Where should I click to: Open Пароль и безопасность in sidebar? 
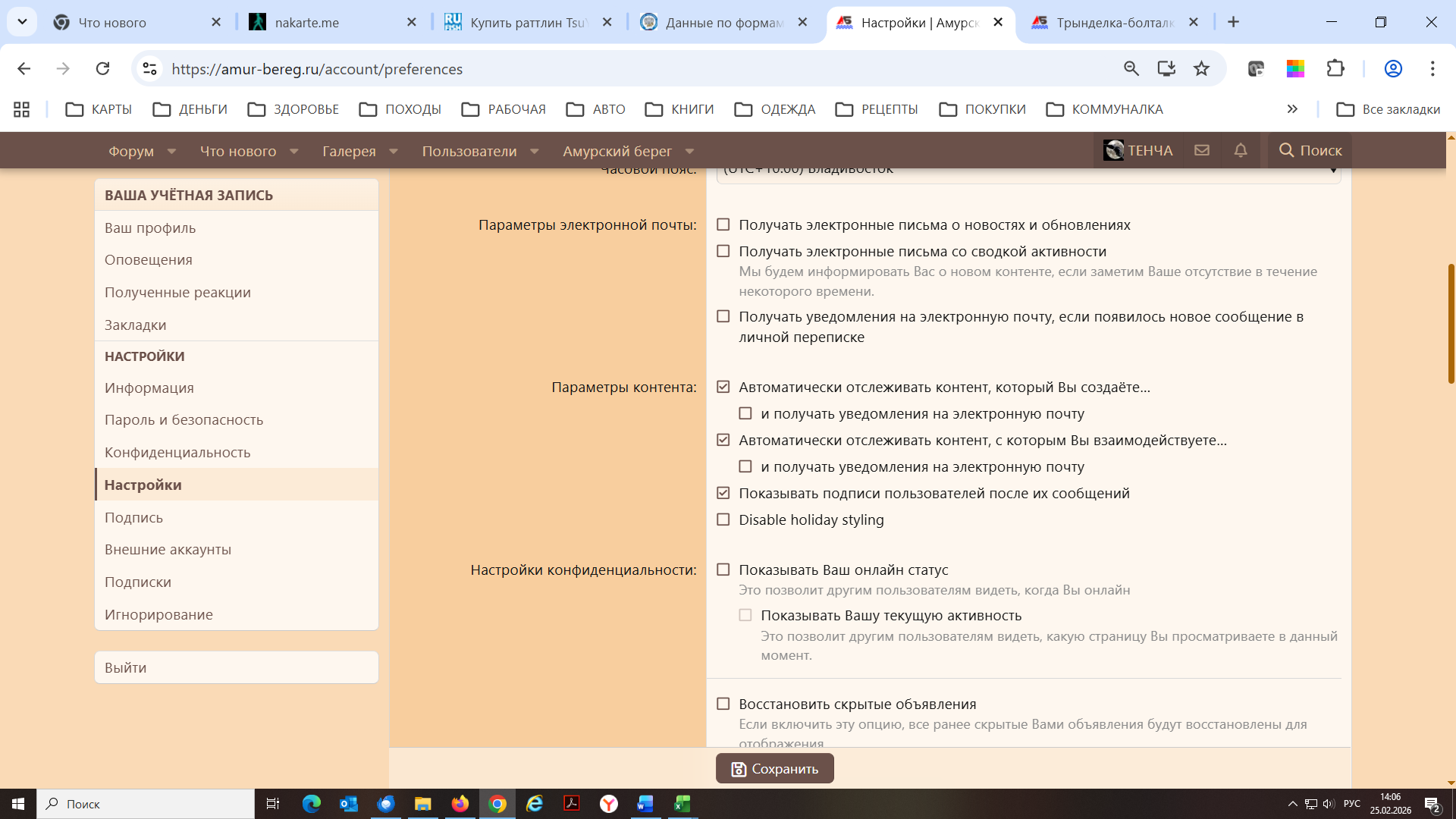(184, 419)
